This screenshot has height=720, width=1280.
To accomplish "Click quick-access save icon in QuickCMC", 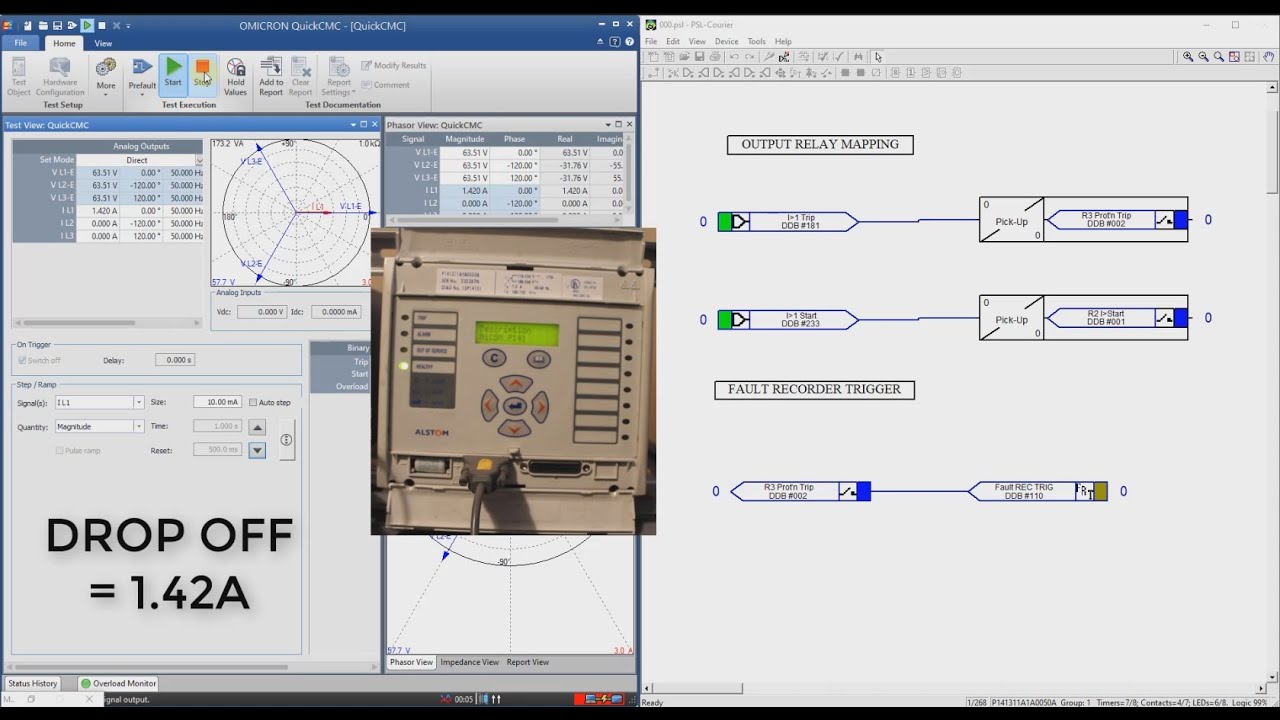I will tap(58, 25).
